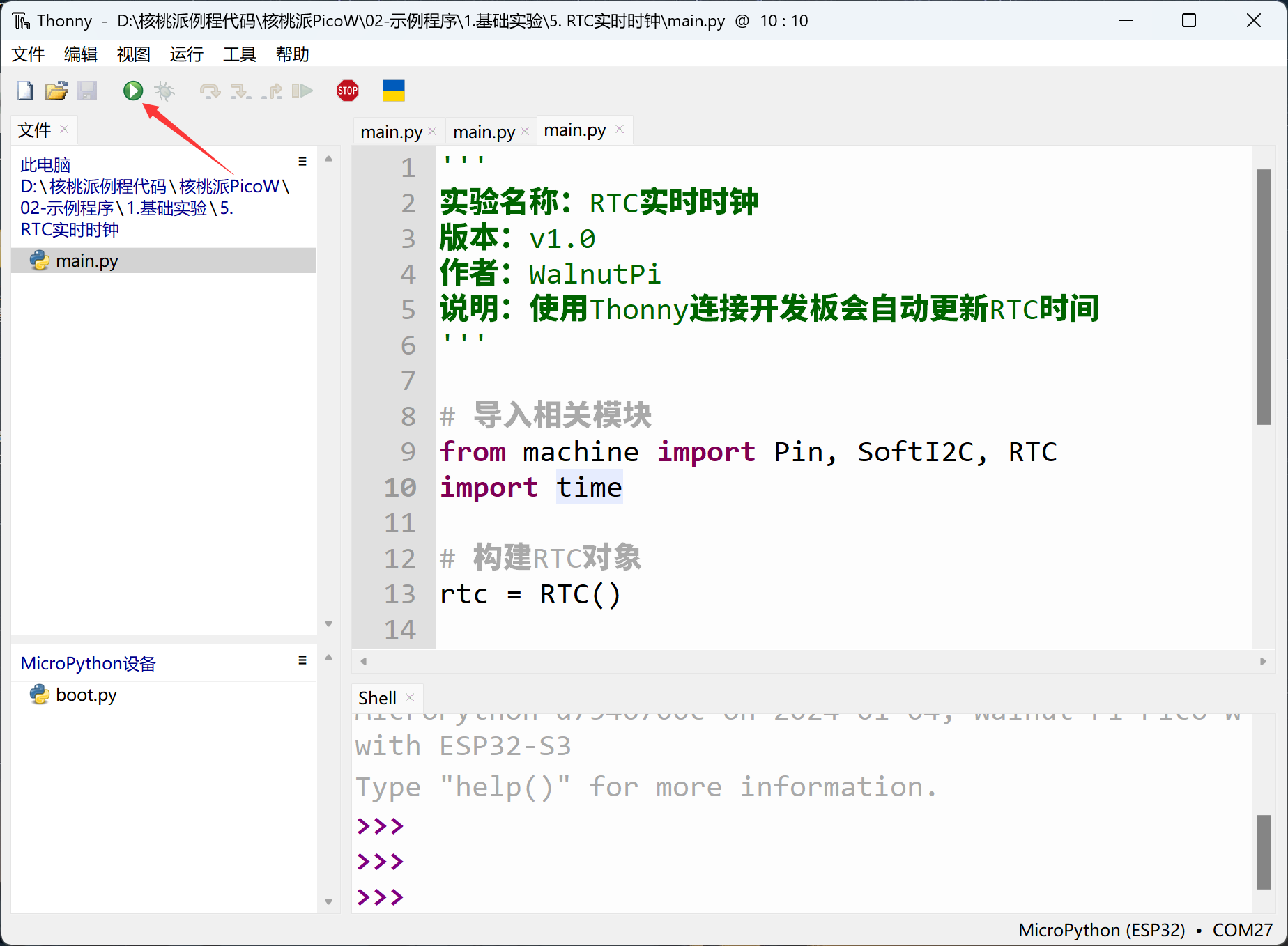Viewport: 1288px width, 946px height.
Task: Click the Ukraine flag icon in the toolbar
Action: (393, 91)
